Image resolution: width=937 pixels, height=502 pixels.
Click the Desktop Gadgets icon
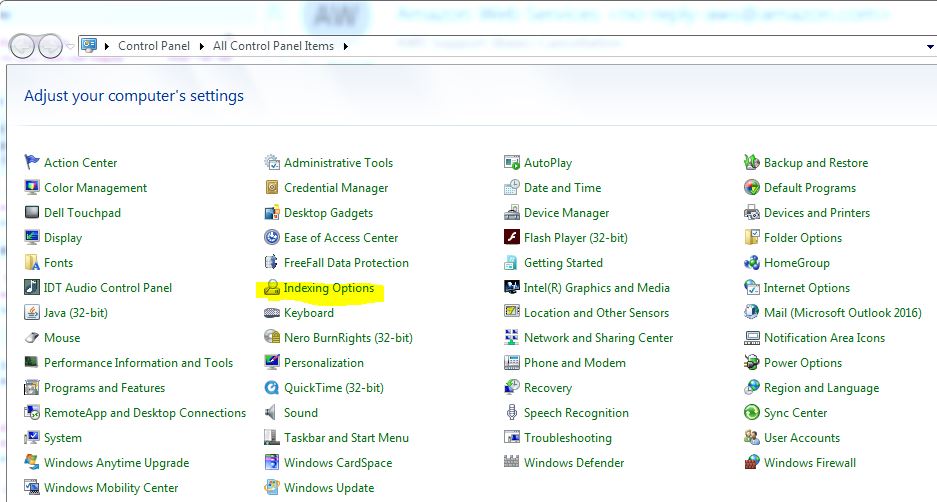(272, 212)
